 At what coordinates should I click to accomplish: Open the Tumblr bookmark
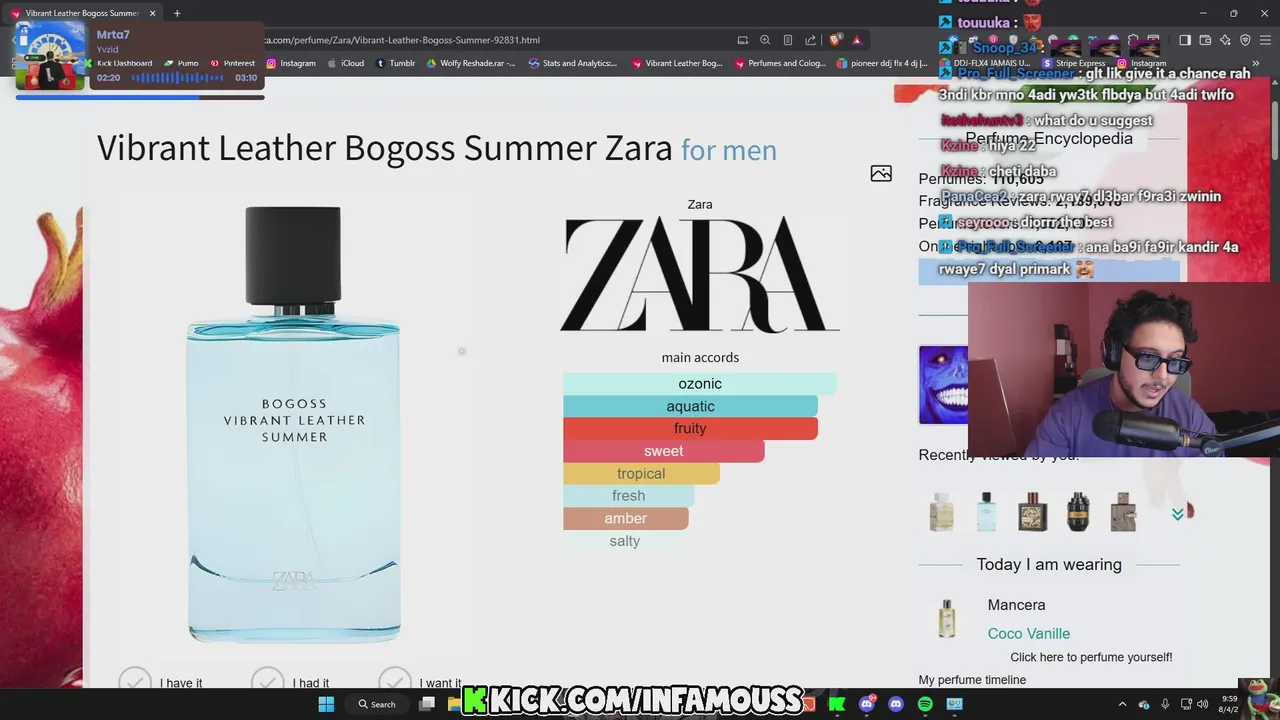coord(396,63)
